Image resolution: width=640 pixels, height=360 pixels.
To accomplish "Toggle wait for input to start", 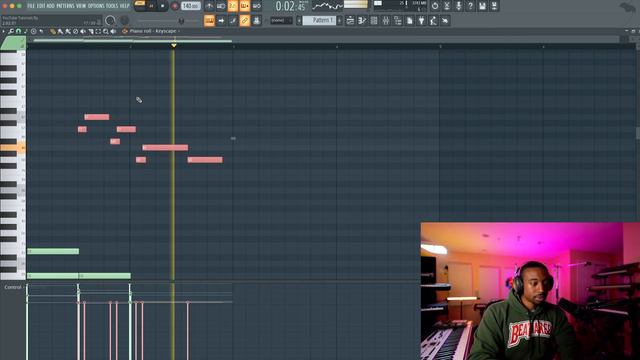I will tap(221, 6).
